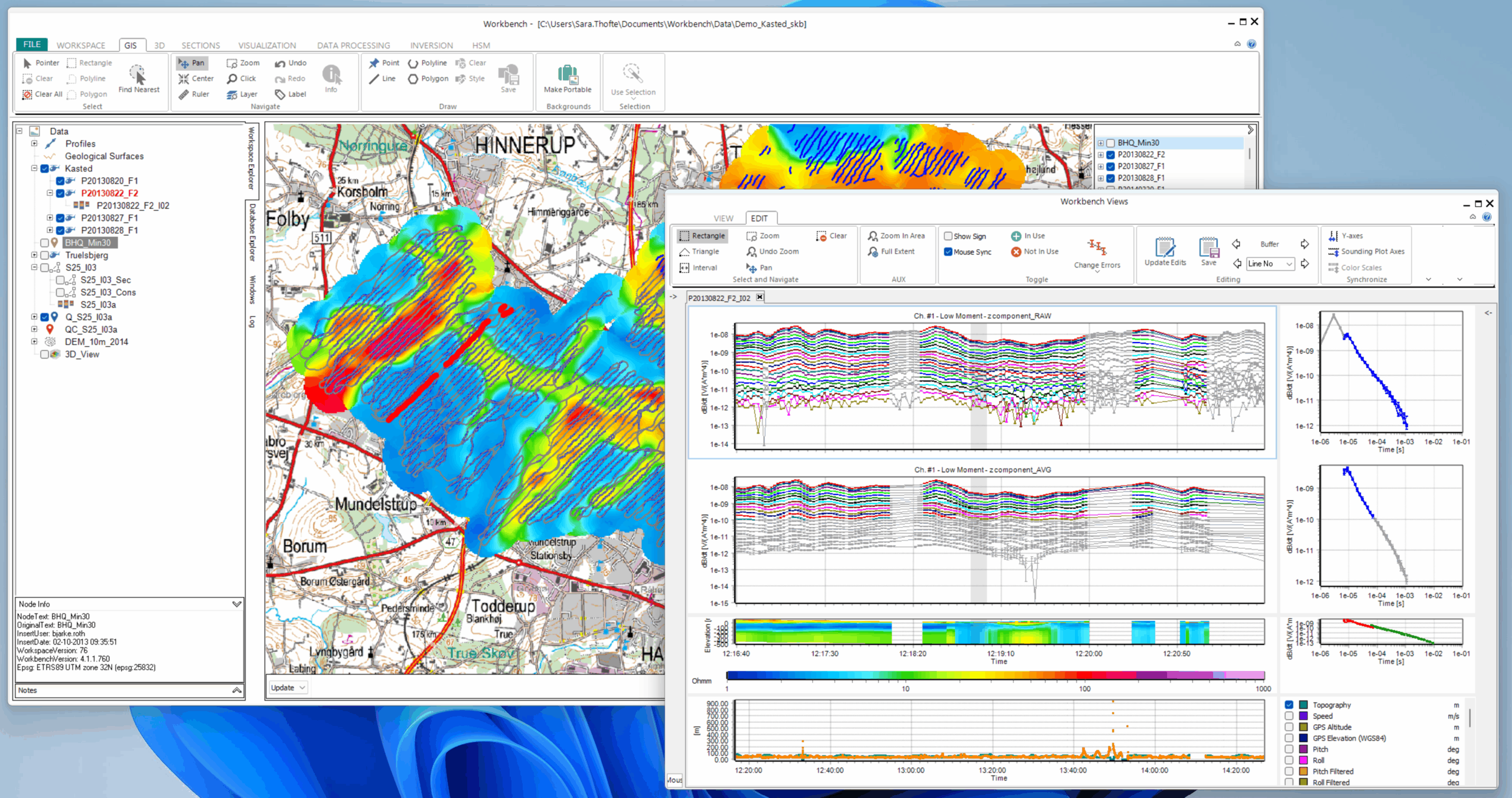
Task: Switch to the WORKSPACE ribbon tab
Action: tap(81, 45)
